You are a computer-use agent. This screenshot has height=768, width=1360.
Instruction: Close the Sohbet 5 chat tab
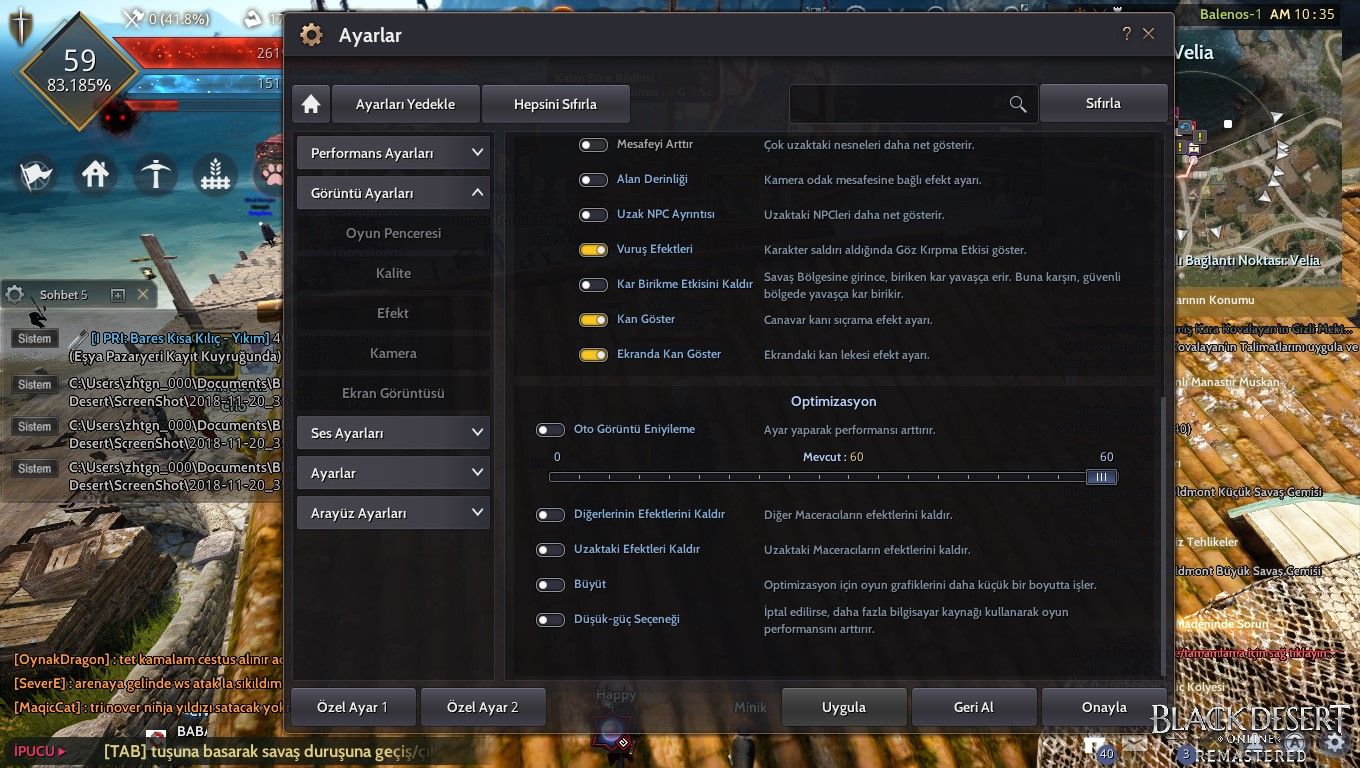point(143,294)
